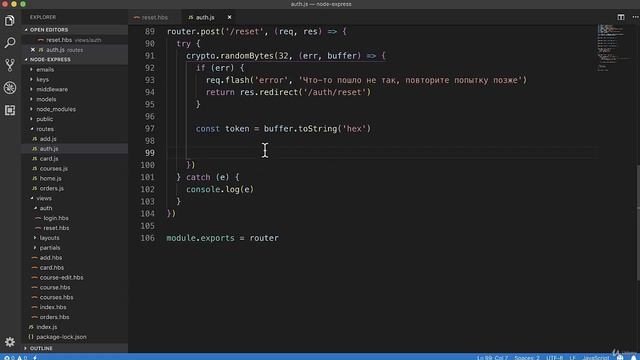Open card.js in the file tree
The height and width of the screenshot is (360, 640).
pyautogui.click(x=49, y=159)
